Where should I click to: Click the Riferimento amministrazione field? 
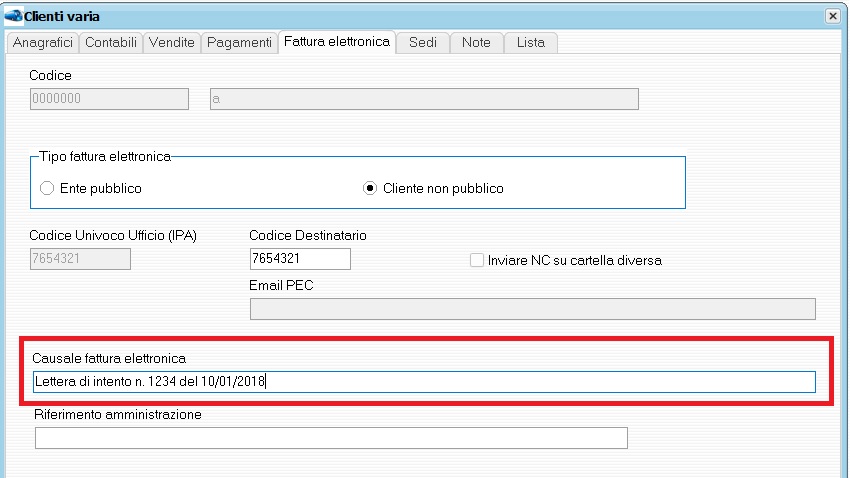point(331,438)
